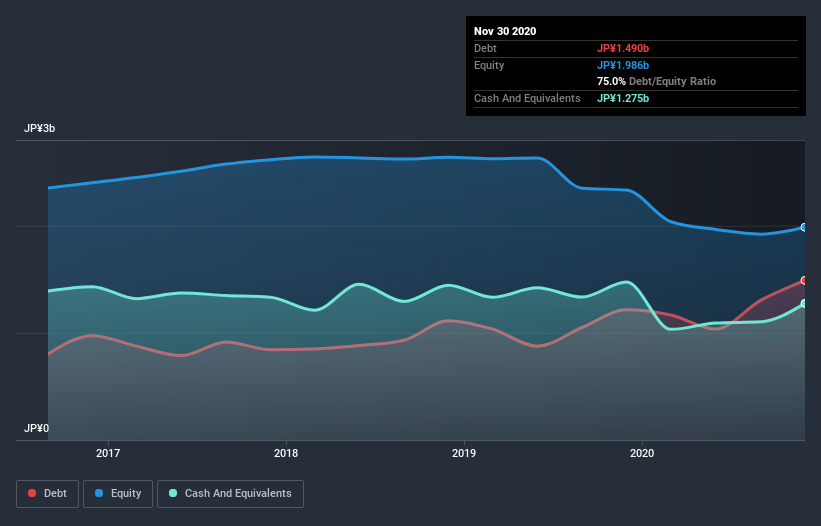Click Cash And Equivalents label in tooltip

click(527, 98)
